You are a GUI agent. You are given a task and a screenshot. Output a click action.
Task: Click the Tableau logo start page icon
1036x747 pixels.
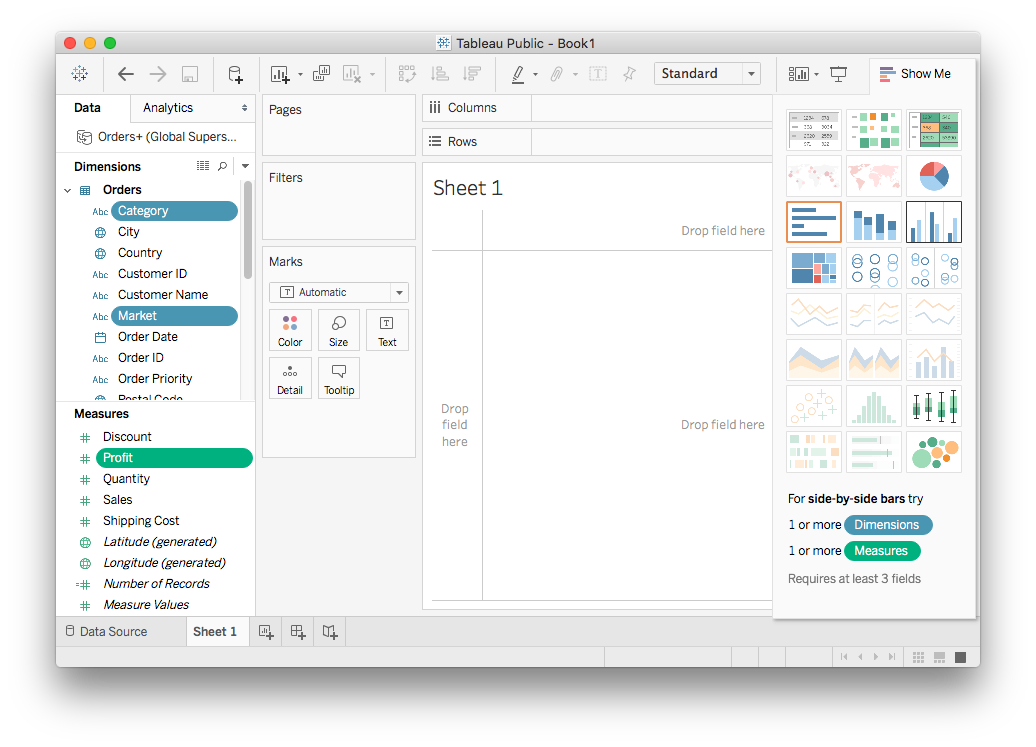pos(79,74)
